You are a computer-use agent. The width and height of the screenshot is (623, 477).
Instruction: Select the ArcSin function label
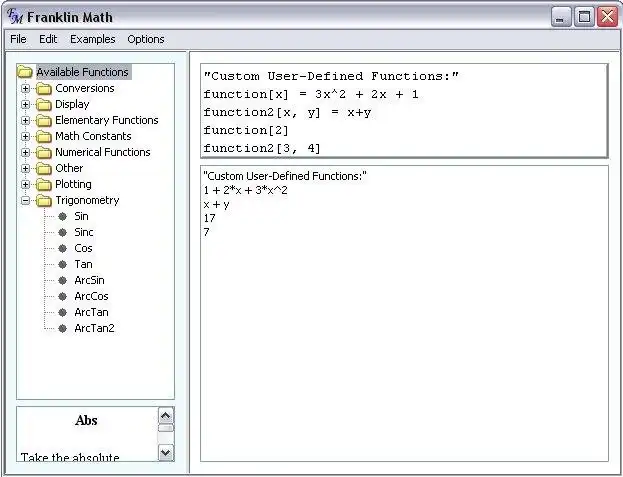tap(89, 280)
